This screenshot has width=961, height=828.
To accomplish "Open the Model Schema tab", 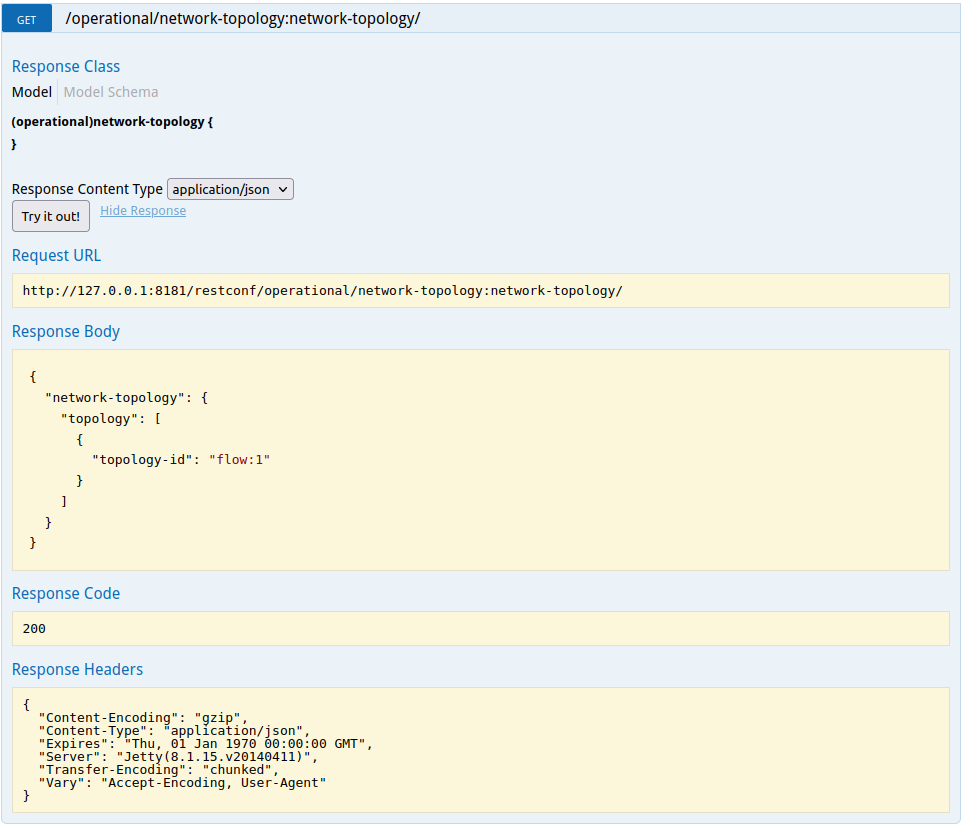I will pos(111,92).
